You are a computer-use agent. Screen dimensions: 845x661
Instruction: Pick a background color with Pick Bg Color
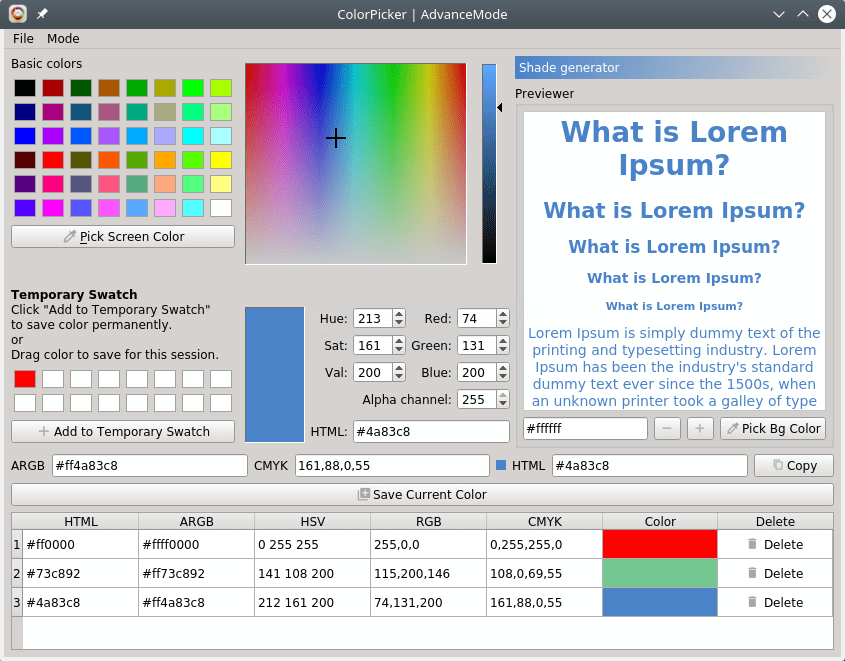coord(772,428)
